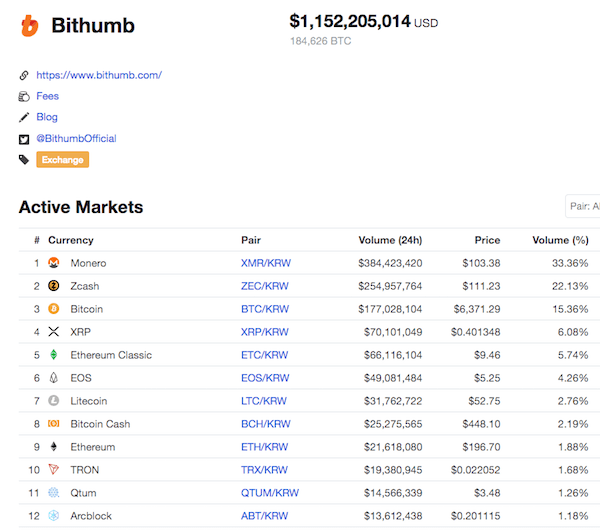Viewport: 600px width, 530px height.
Task: Open the BCH/KRW pair link
Action: point(266,424)
